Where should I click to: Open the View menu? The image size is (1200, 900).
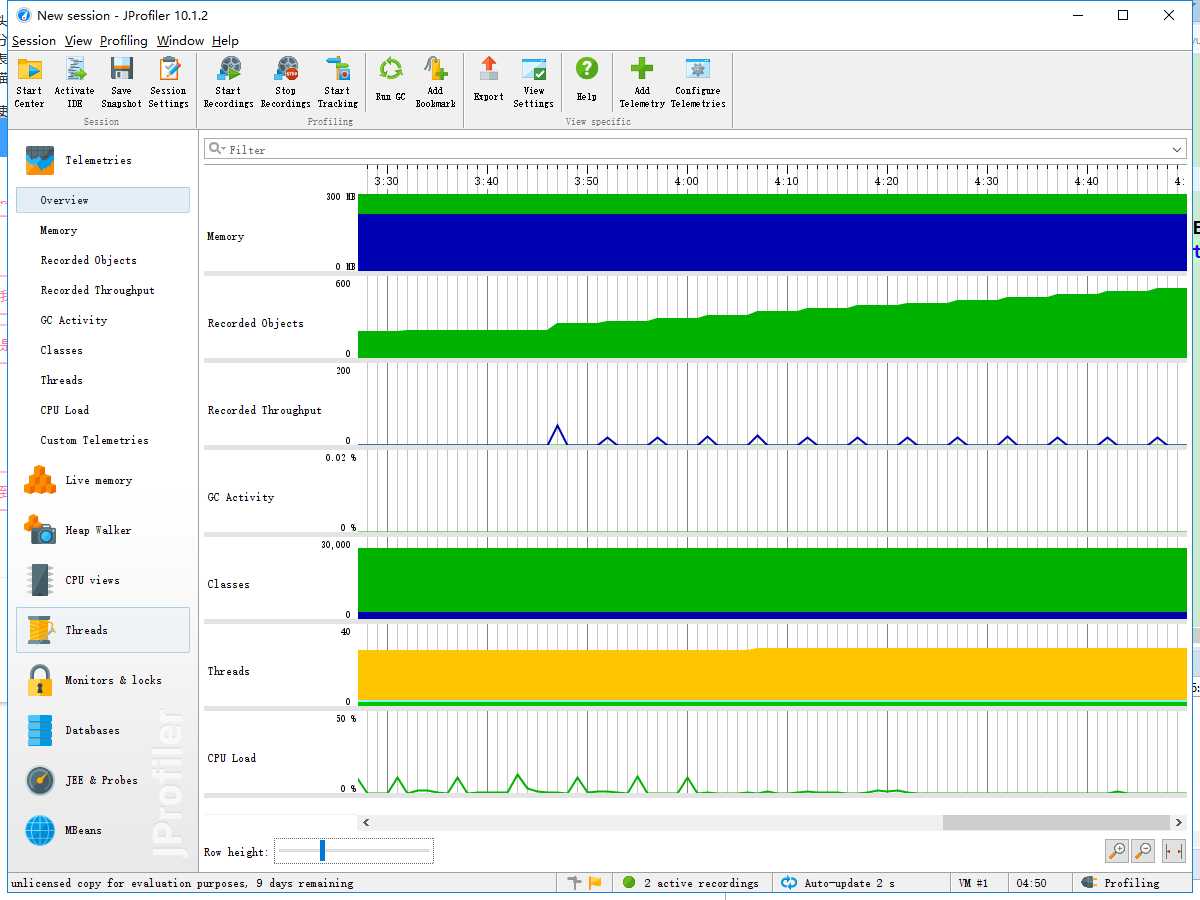pos(78,41)
